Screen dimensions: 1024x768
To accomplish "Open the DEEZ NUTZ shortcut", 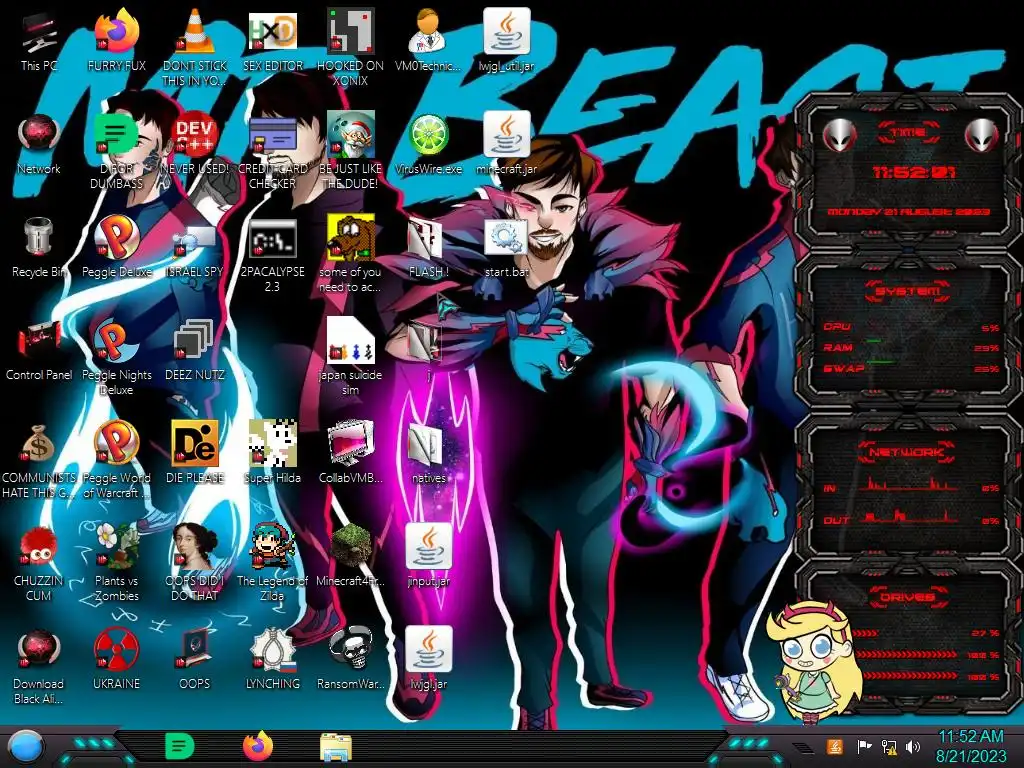I will 195,341.
